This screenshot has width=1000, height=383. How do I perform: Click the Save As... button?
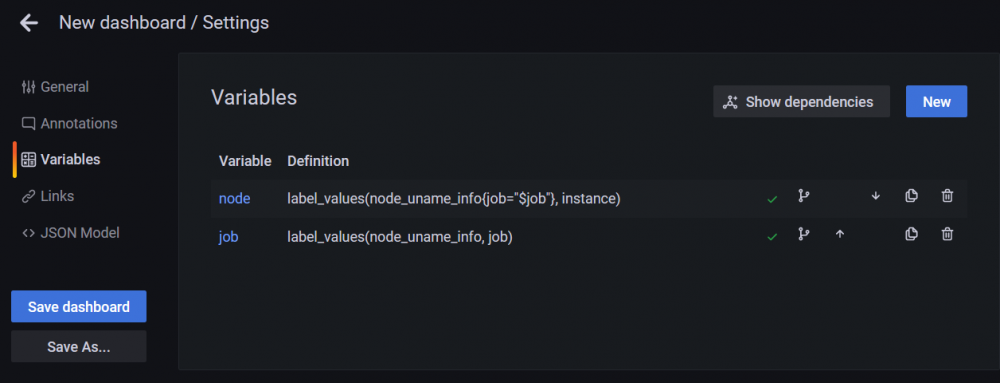78,347
